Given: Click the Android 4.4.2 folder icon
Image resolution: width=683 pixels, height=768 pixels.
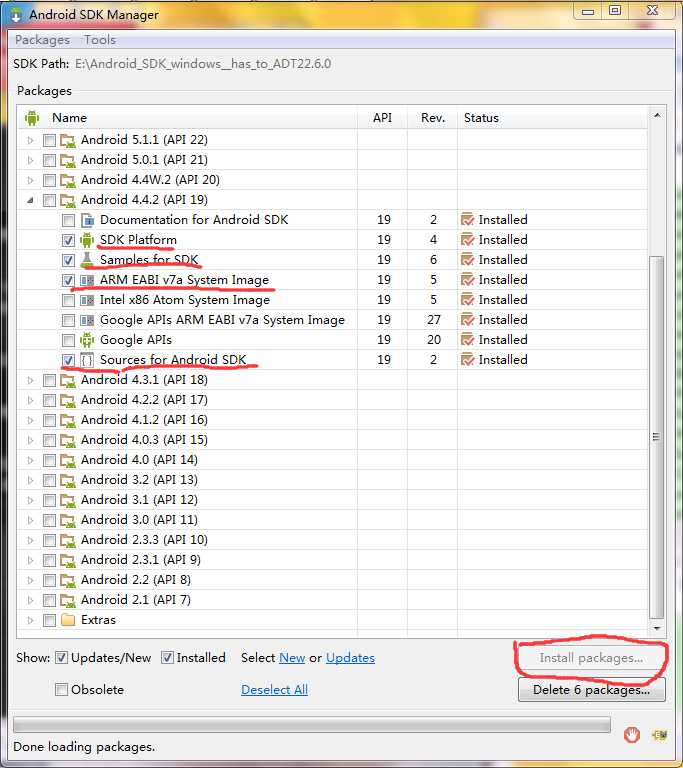Looking at the screenshot, I should [68, 200].
